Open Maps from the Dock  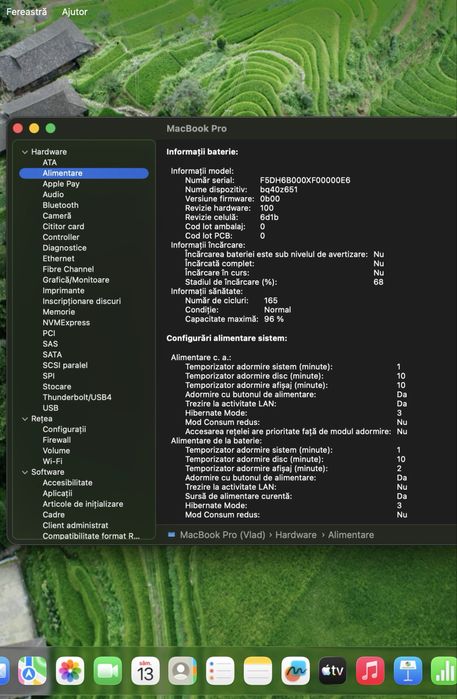pyautogui.click(x=32, y=670)
